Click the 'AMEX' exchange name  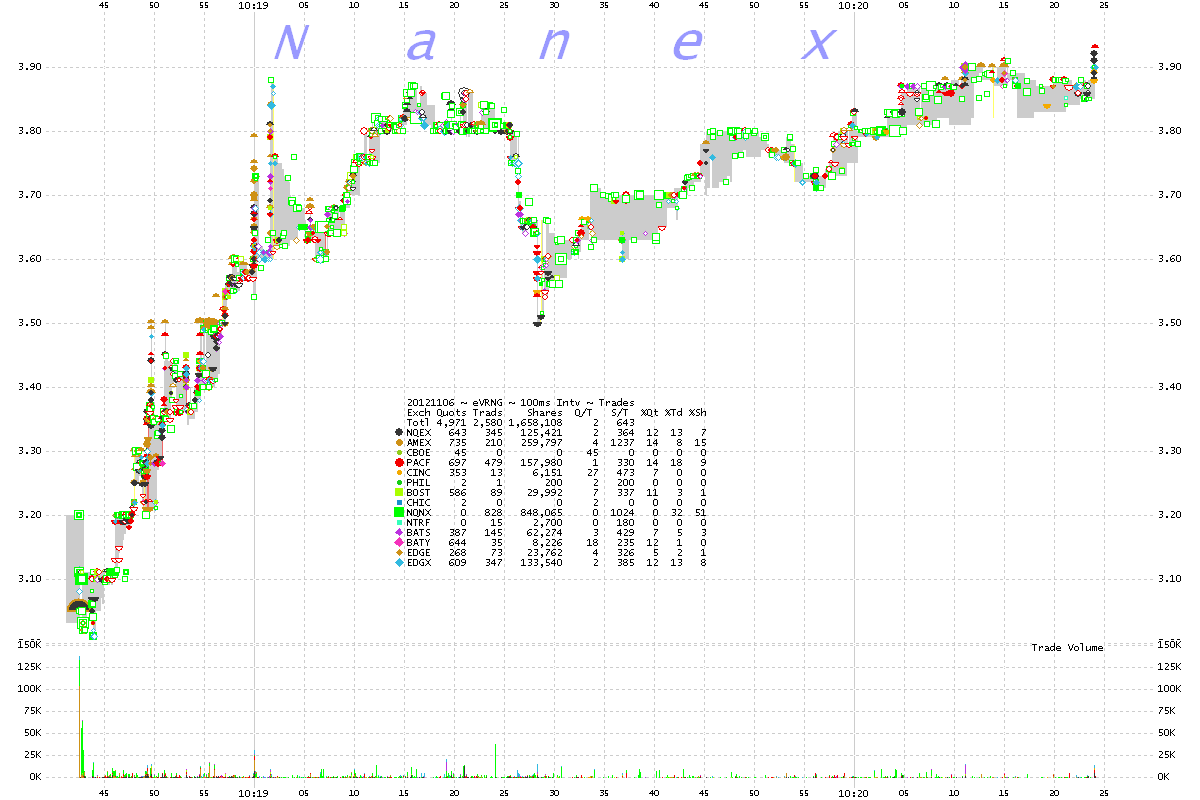tap(418, 441)
